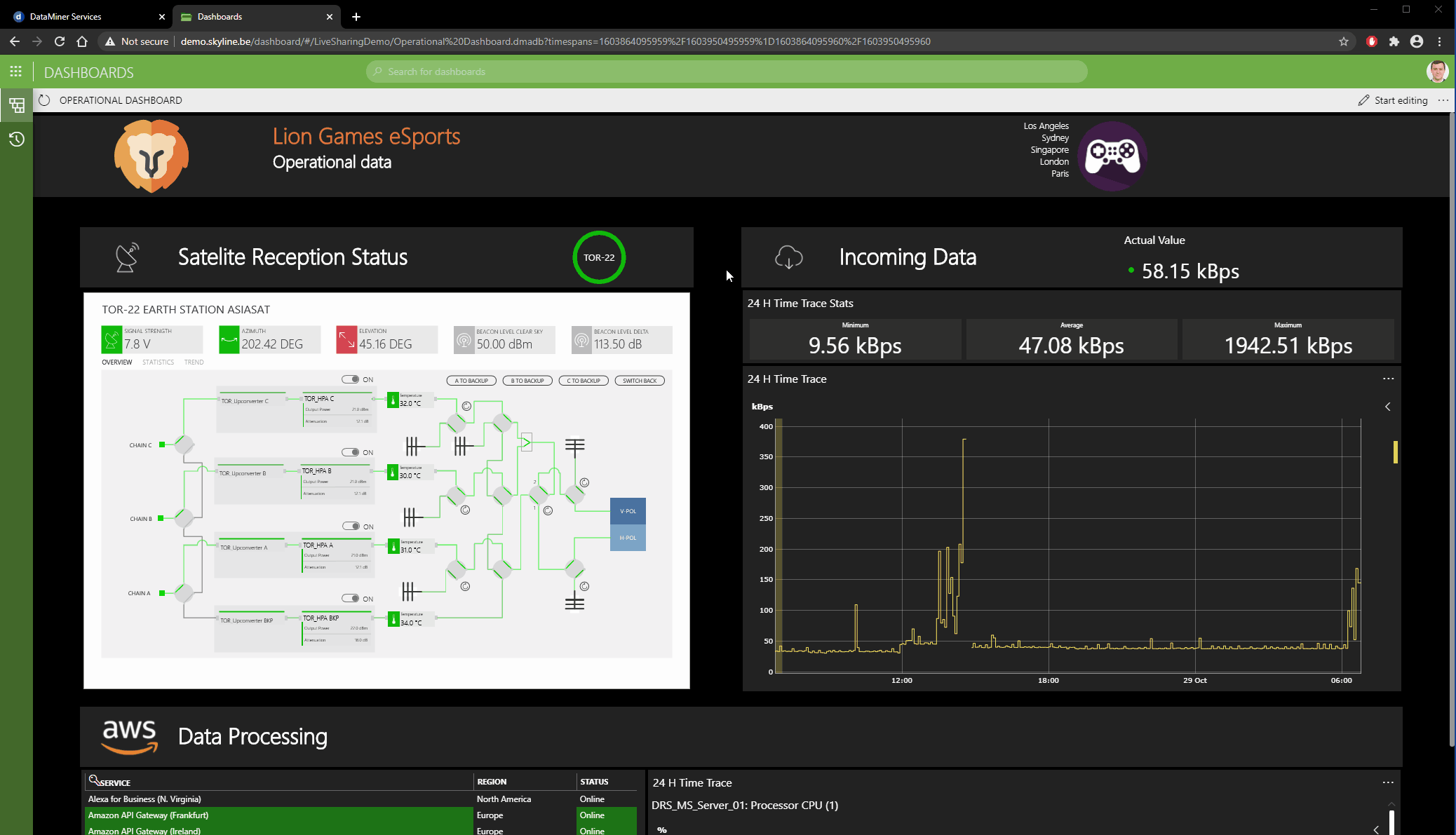1456x835 pixels.
Task: Go to browser home page icon
Action: (x=82, y=41)
